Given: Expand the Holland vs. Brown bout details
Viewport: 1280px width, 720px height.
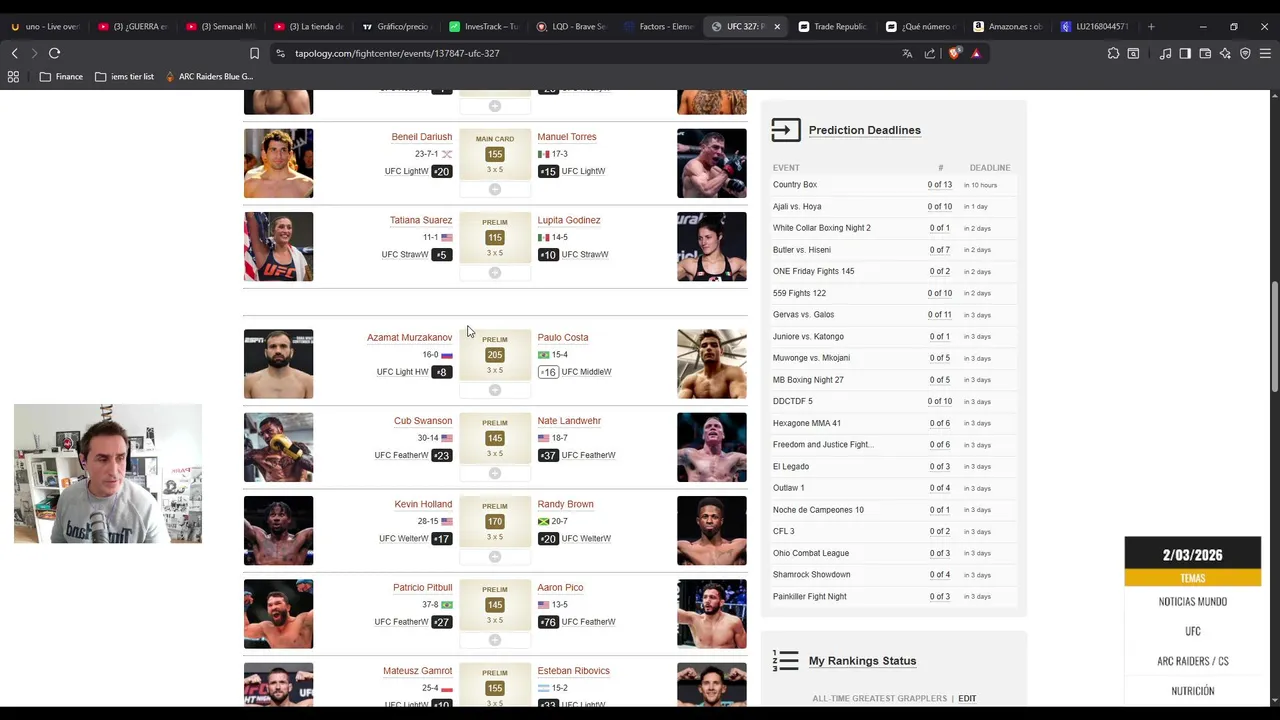Looking at the screenshot, I should 494,556.
